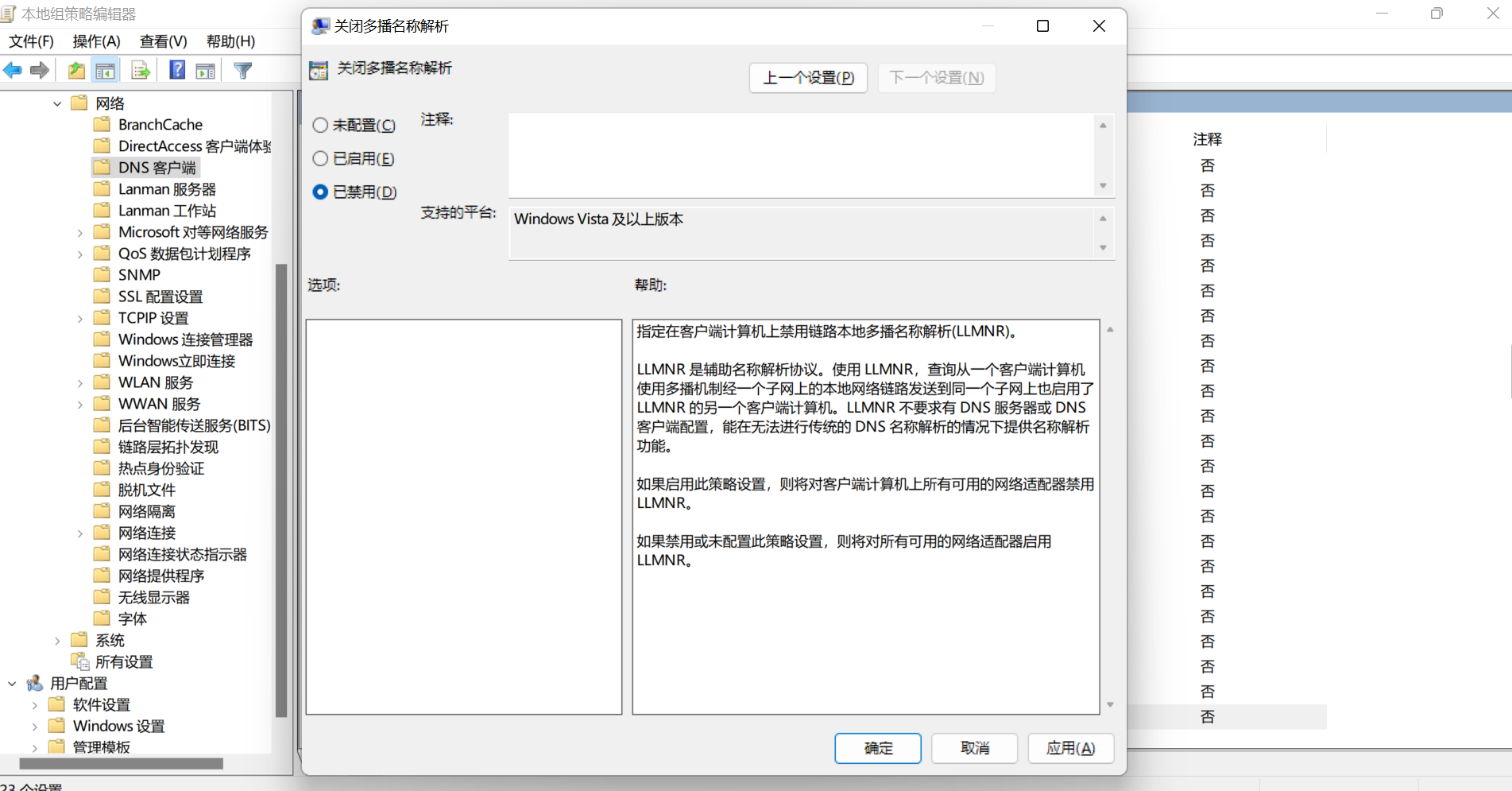Image resolution: width=1512 pixels, height=791 pixels.
Task: Click inside the 注释 comment text box
Action: click(802, 155)
